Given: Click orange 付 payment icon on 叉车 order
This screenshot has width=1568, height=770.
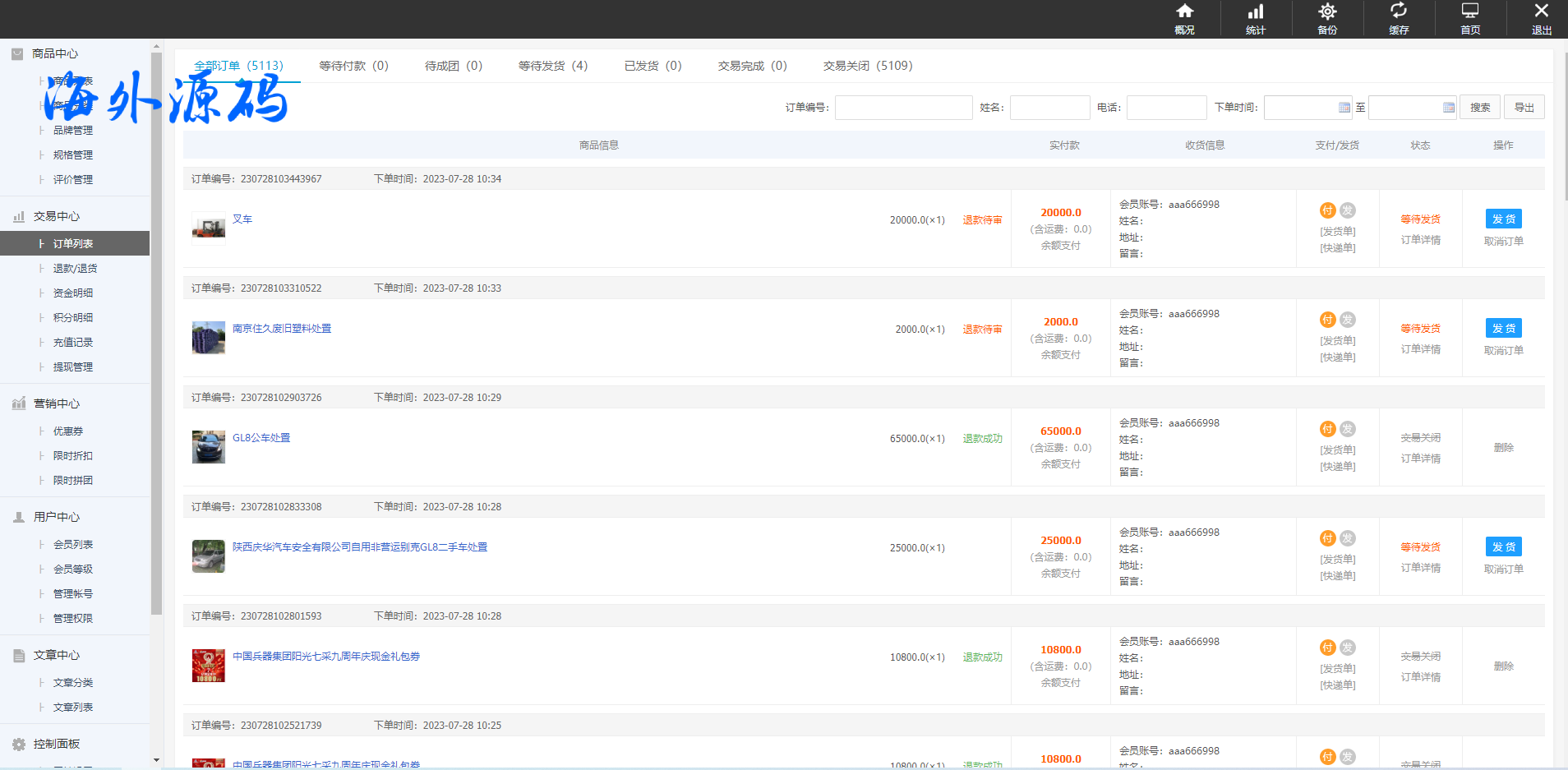Looking at the screenshot, I should click(1327, 210).
